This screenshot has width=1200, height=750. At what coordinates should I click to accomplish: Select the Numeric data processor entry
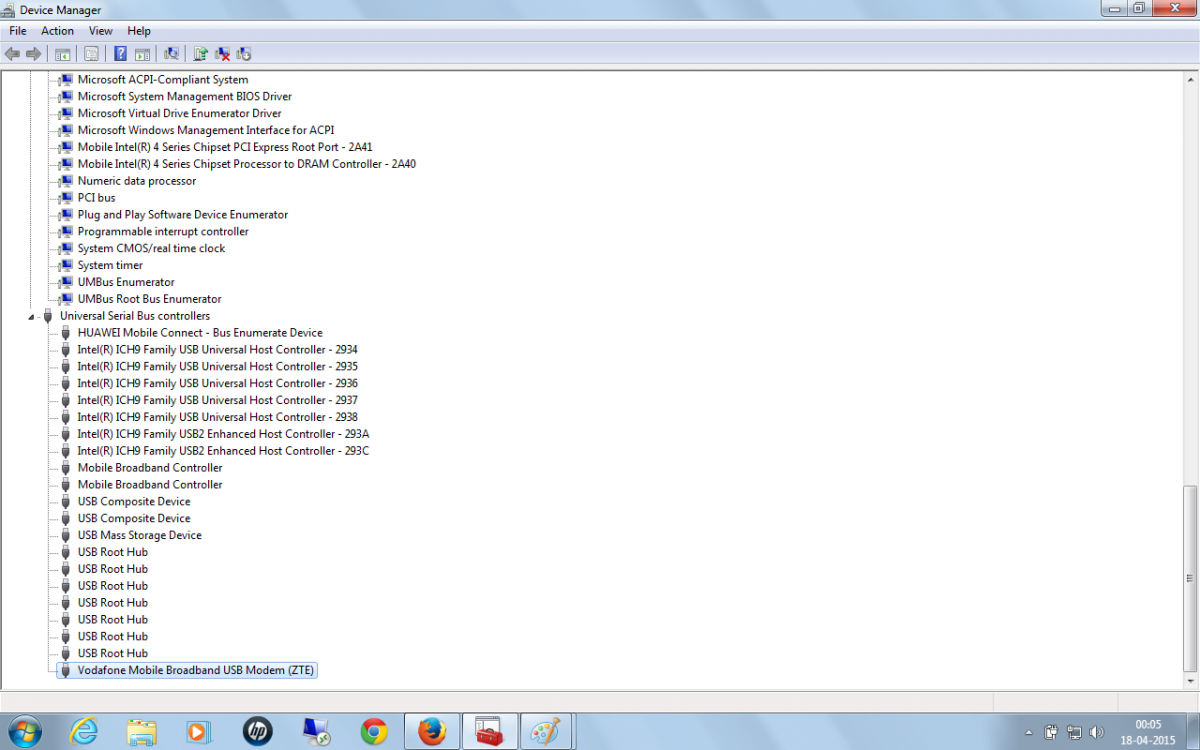tap(137, 181)
